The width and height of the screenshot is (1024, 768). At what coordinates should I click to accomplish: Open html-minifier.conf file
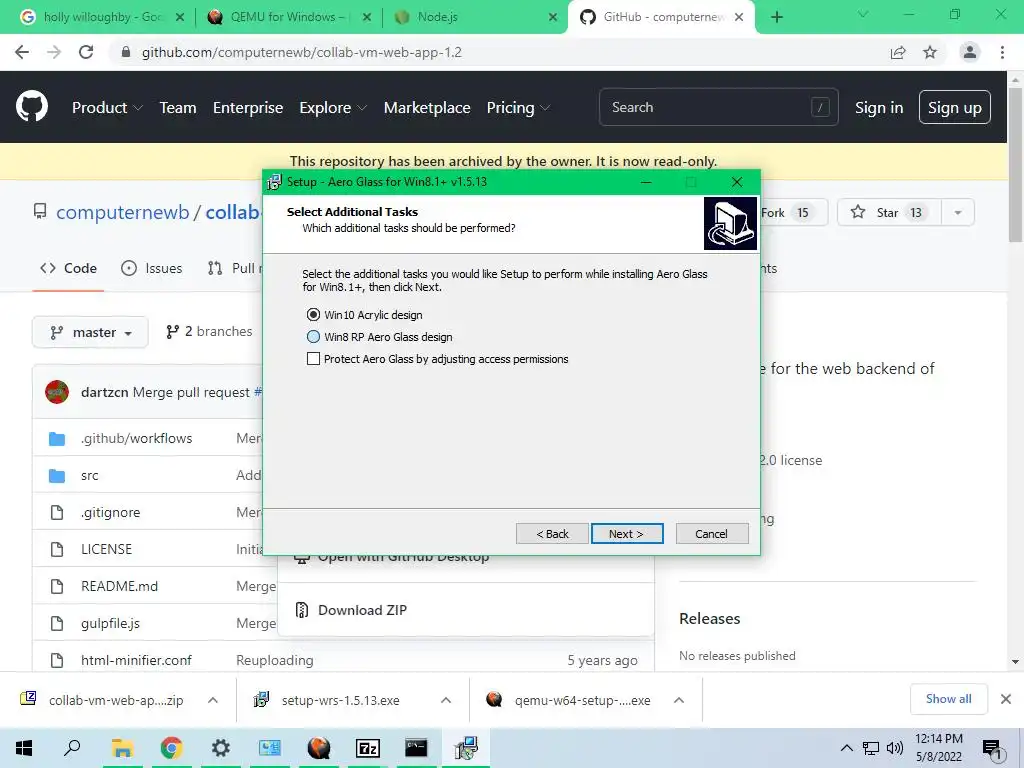136,660
